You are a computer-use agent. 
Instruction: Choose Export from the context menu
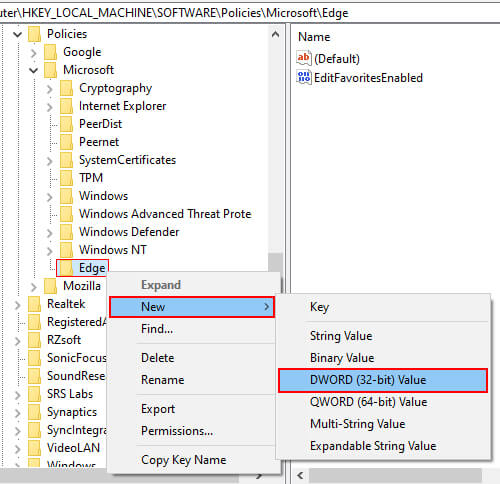(192, 409)
